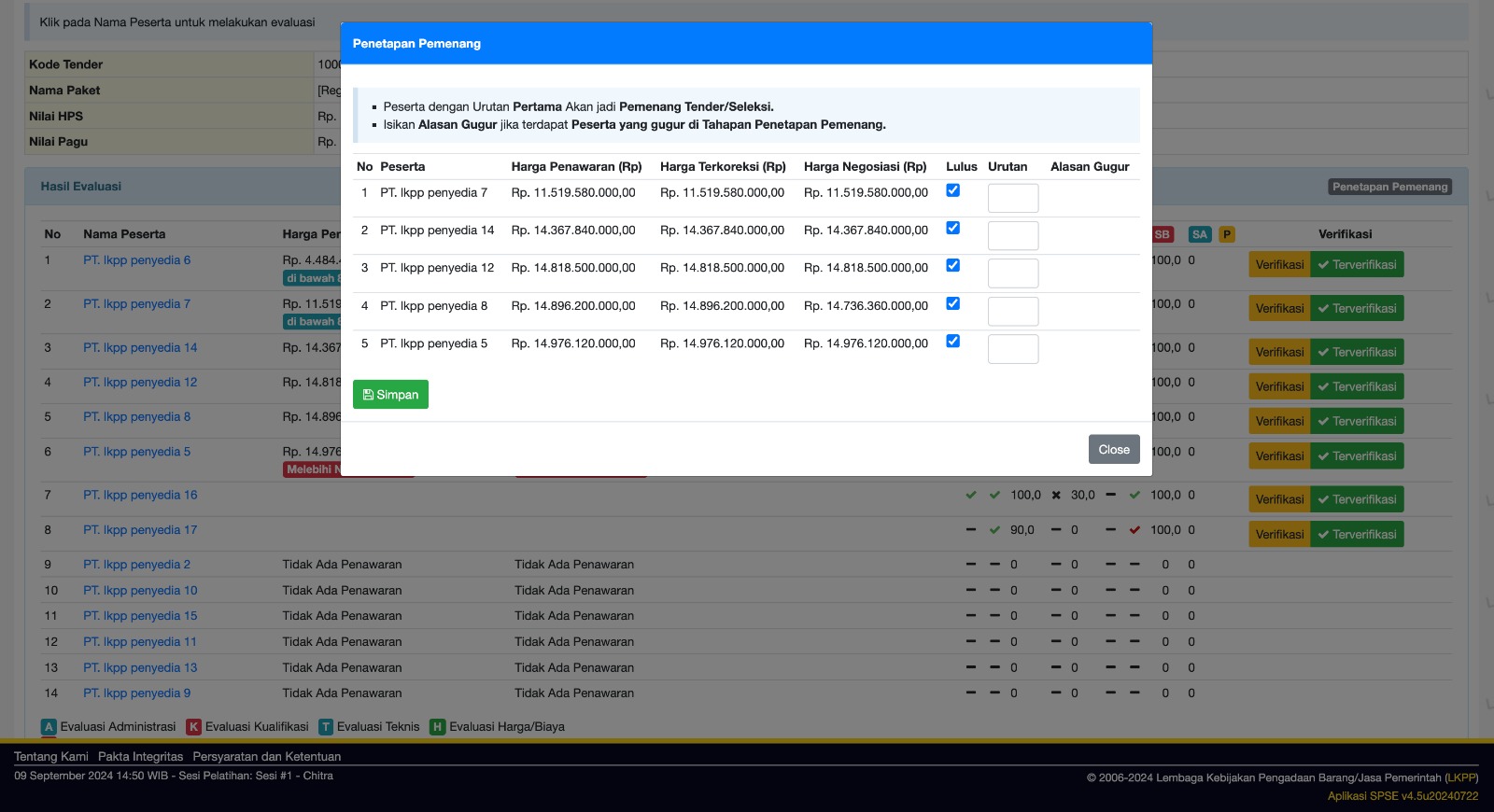Screen dimensions: 1494x812
Task: Open the Pakta Integritas footer link
Action: [140, 757]
